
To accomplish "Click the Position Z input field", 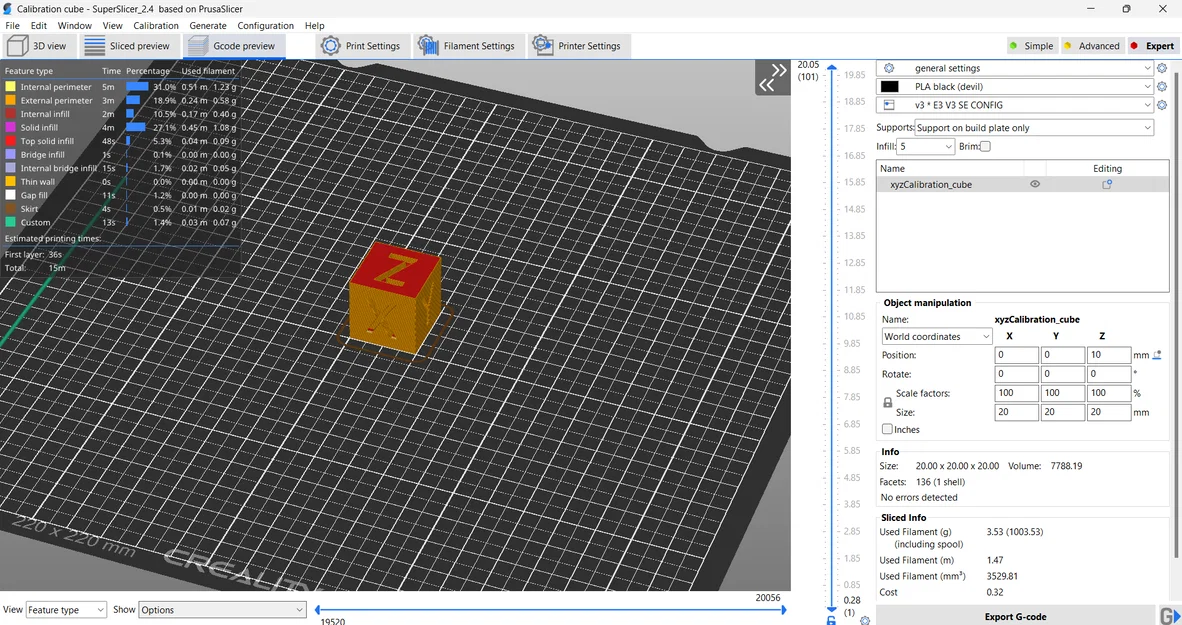I will (1108, 355).
